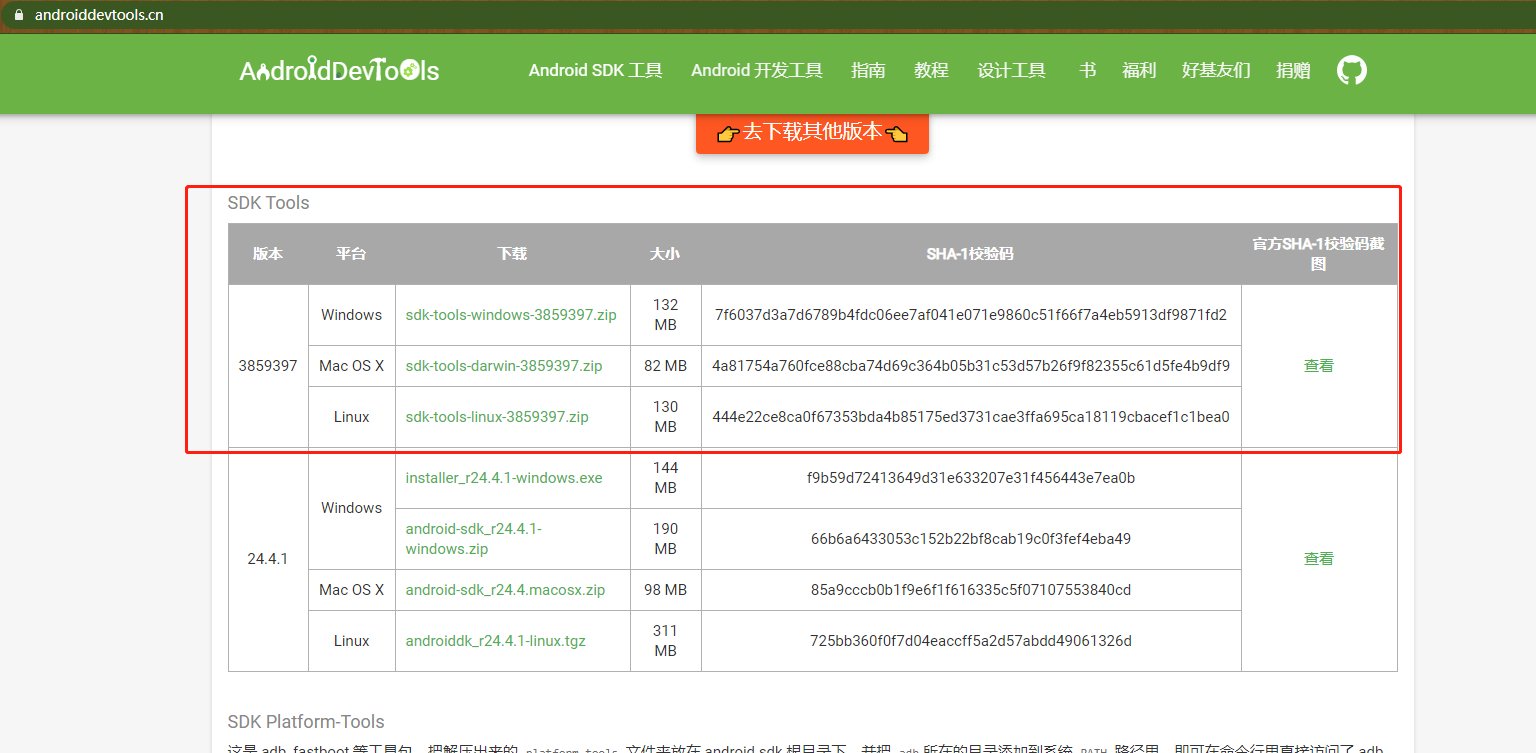
Task: Click the AndroidDevTools logo
Action: click(x=339, y=70)
